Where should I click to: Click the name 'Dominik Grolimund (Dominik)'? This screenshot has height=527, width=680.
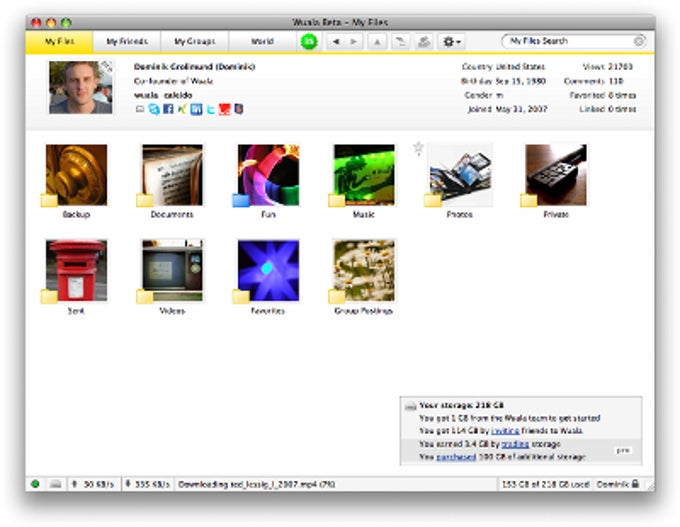coord(194,66)
